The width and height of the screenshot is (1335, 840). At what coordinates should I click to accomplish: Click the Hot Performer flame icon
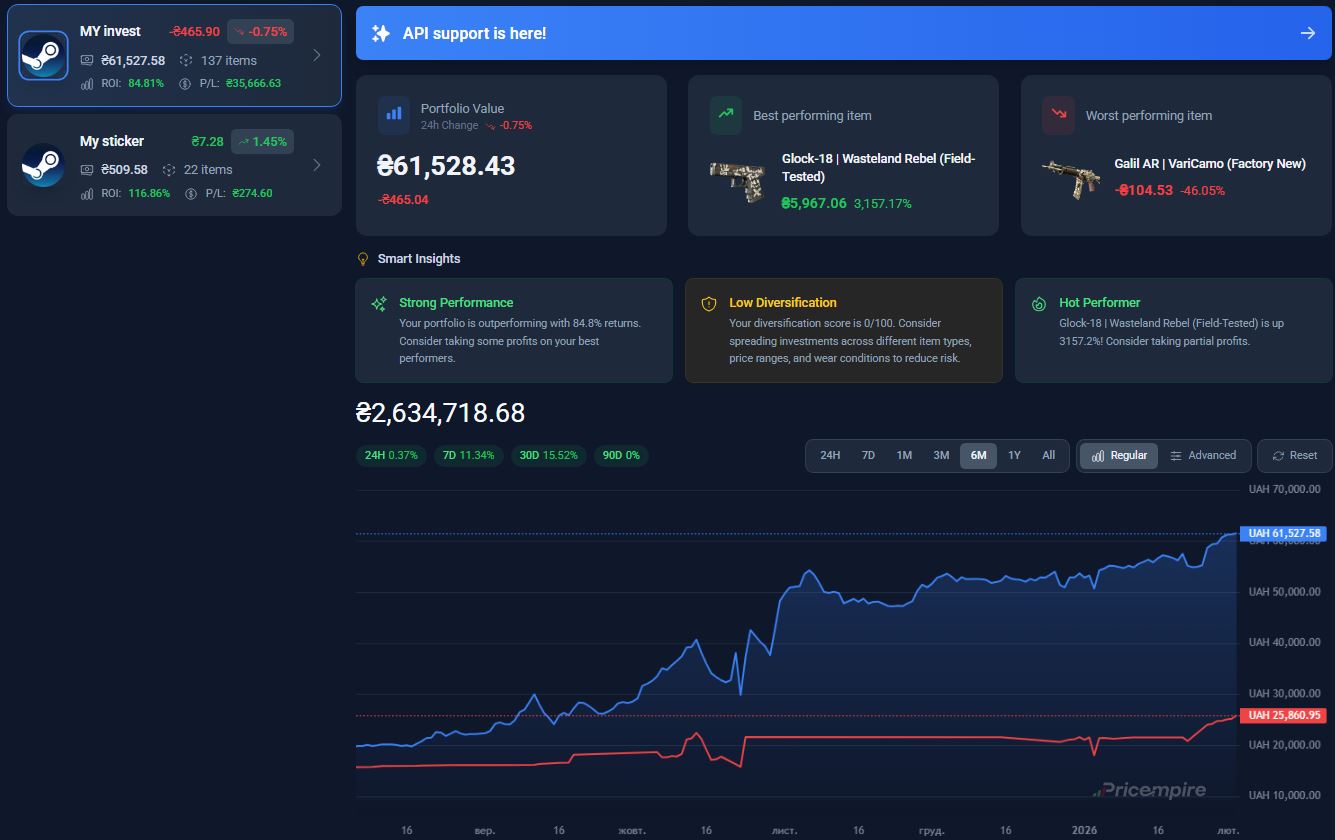[x=1039, y=303]
